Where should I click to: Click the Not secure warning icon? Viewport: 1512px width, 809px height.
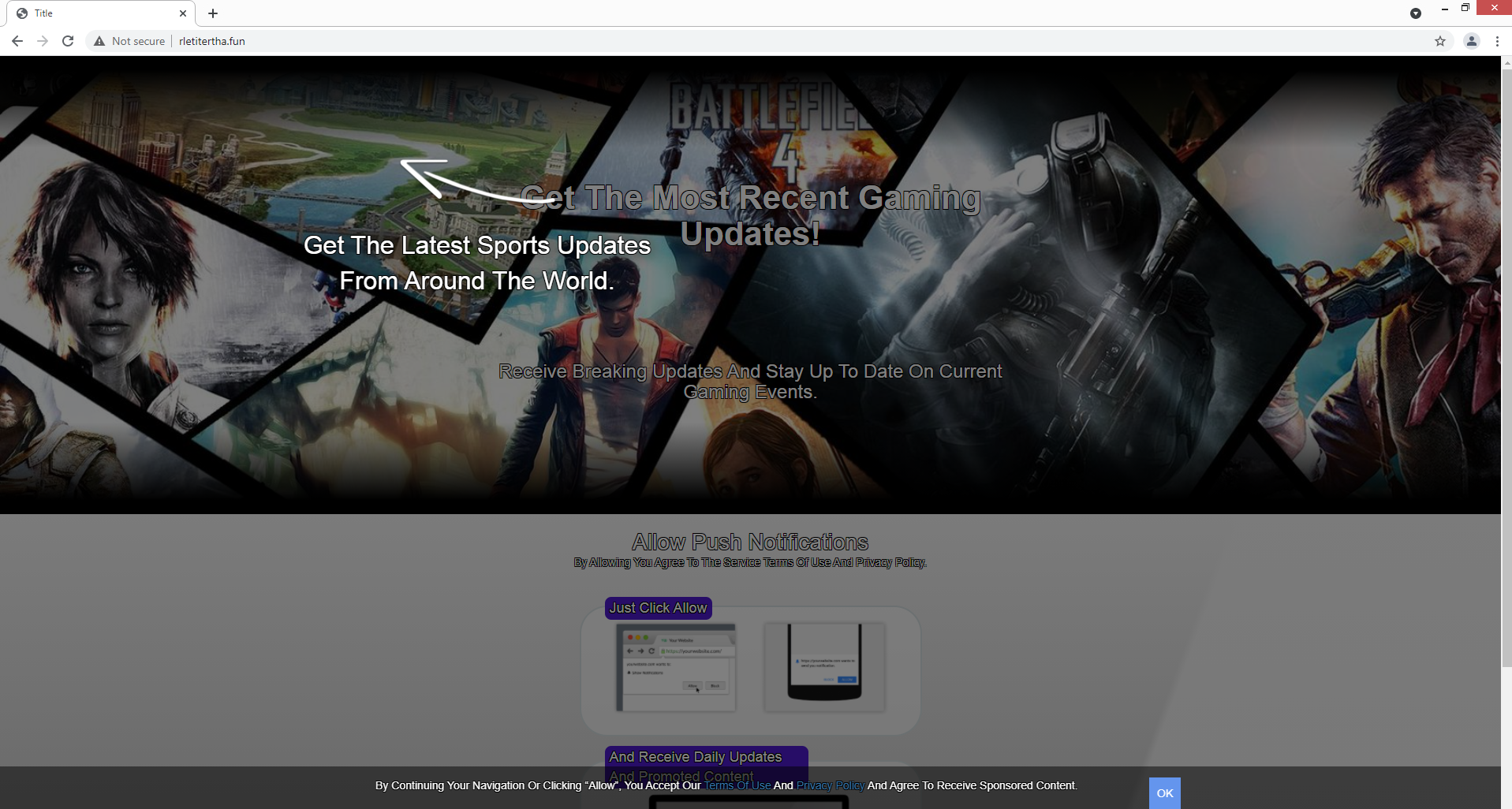coord(99,41)
